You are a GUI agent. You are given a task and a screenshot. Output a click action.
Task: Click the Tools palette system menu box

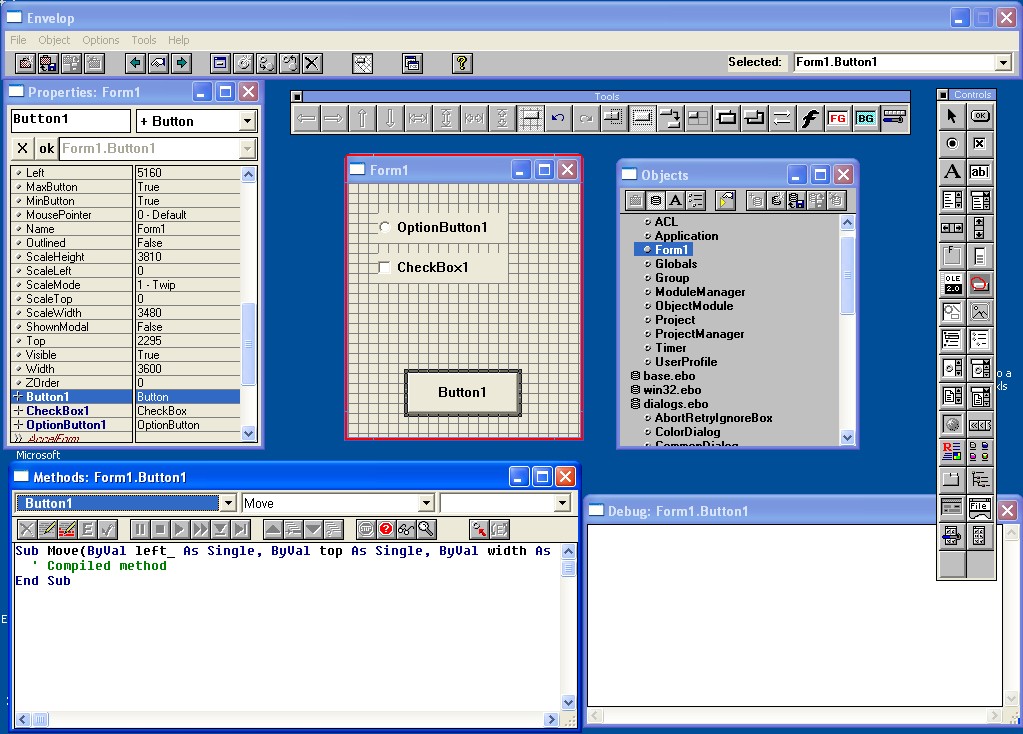297,97
